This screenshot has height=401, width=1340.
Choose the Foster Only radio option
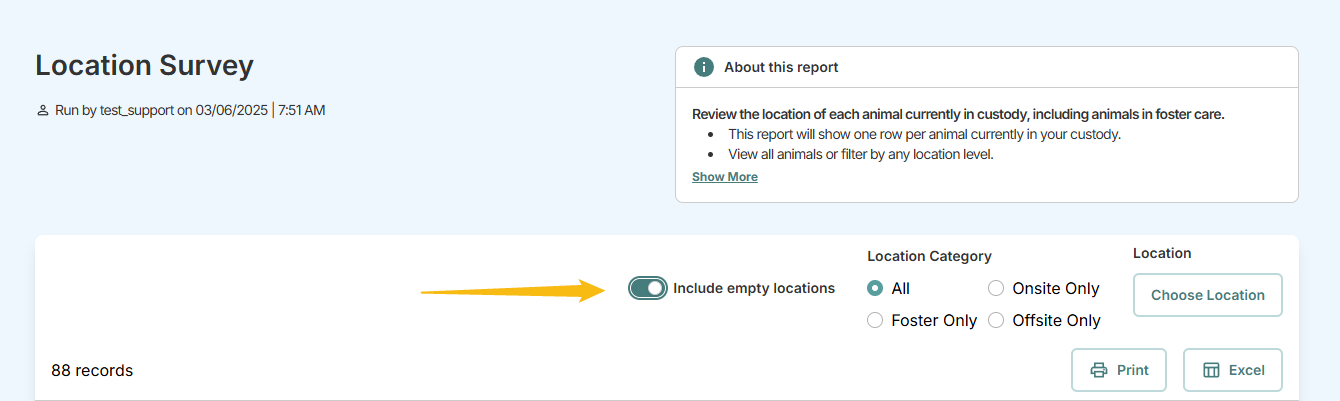tap(875, 320)
